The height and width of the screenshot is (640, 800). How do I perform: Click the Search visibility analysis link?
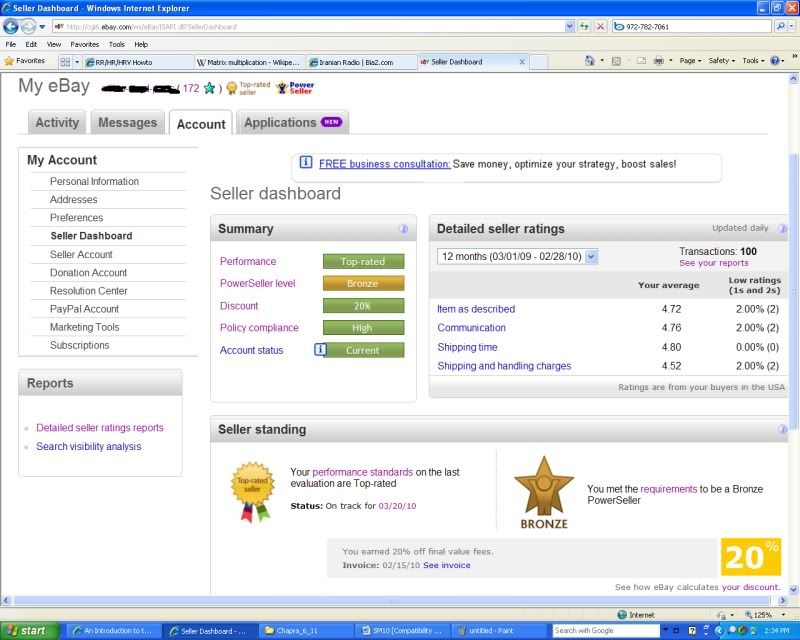pyautogui.click(x=89, y=446)
